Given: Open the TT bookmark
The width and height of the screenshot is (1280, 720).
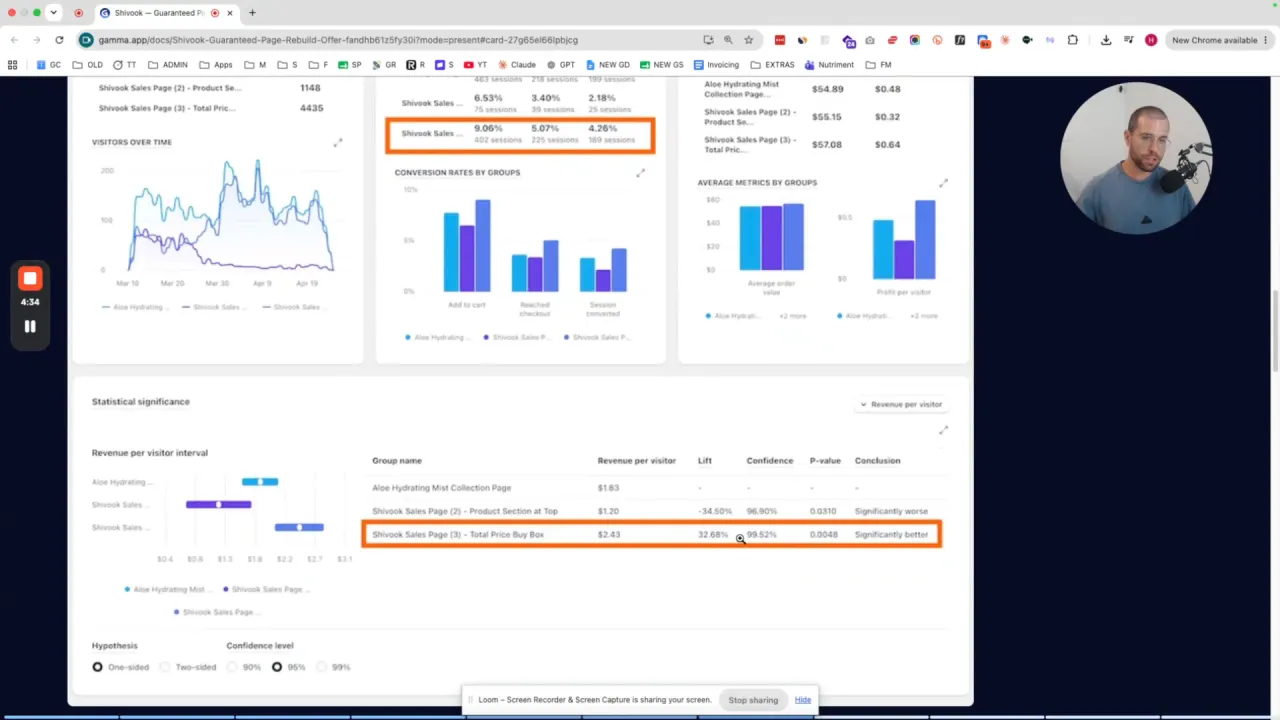Looking at the screenshot, I should pos(125,65).
